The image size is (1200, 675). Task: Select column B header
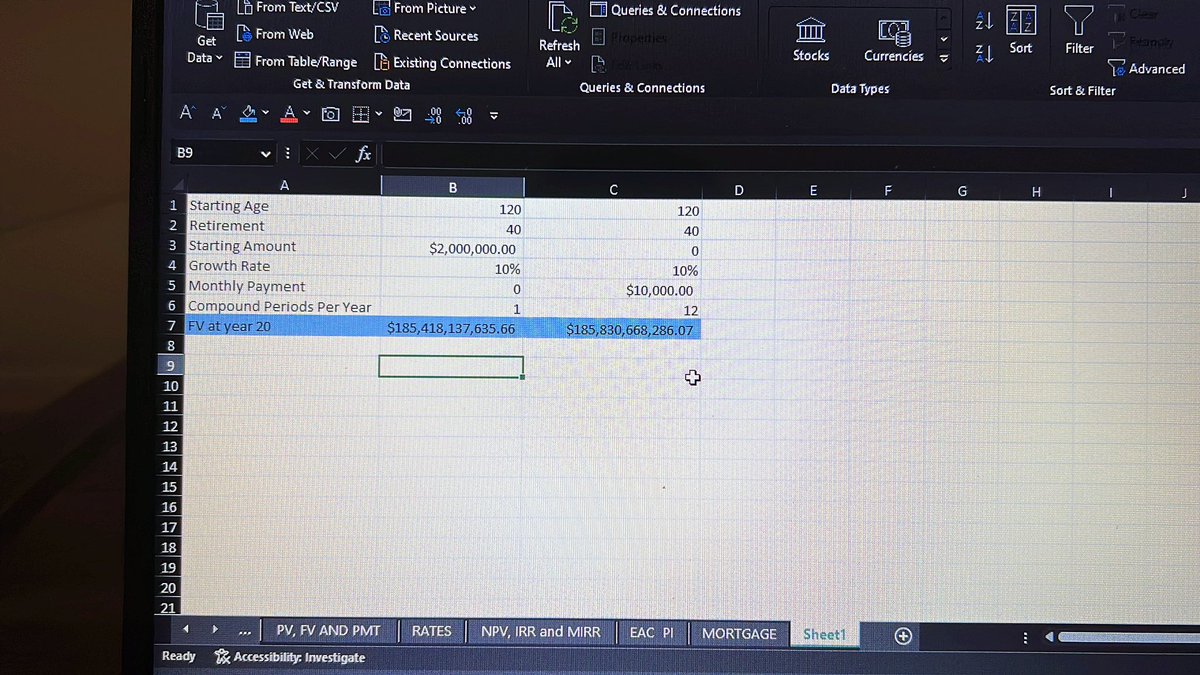pyautogui.click(x=452, y=186)
